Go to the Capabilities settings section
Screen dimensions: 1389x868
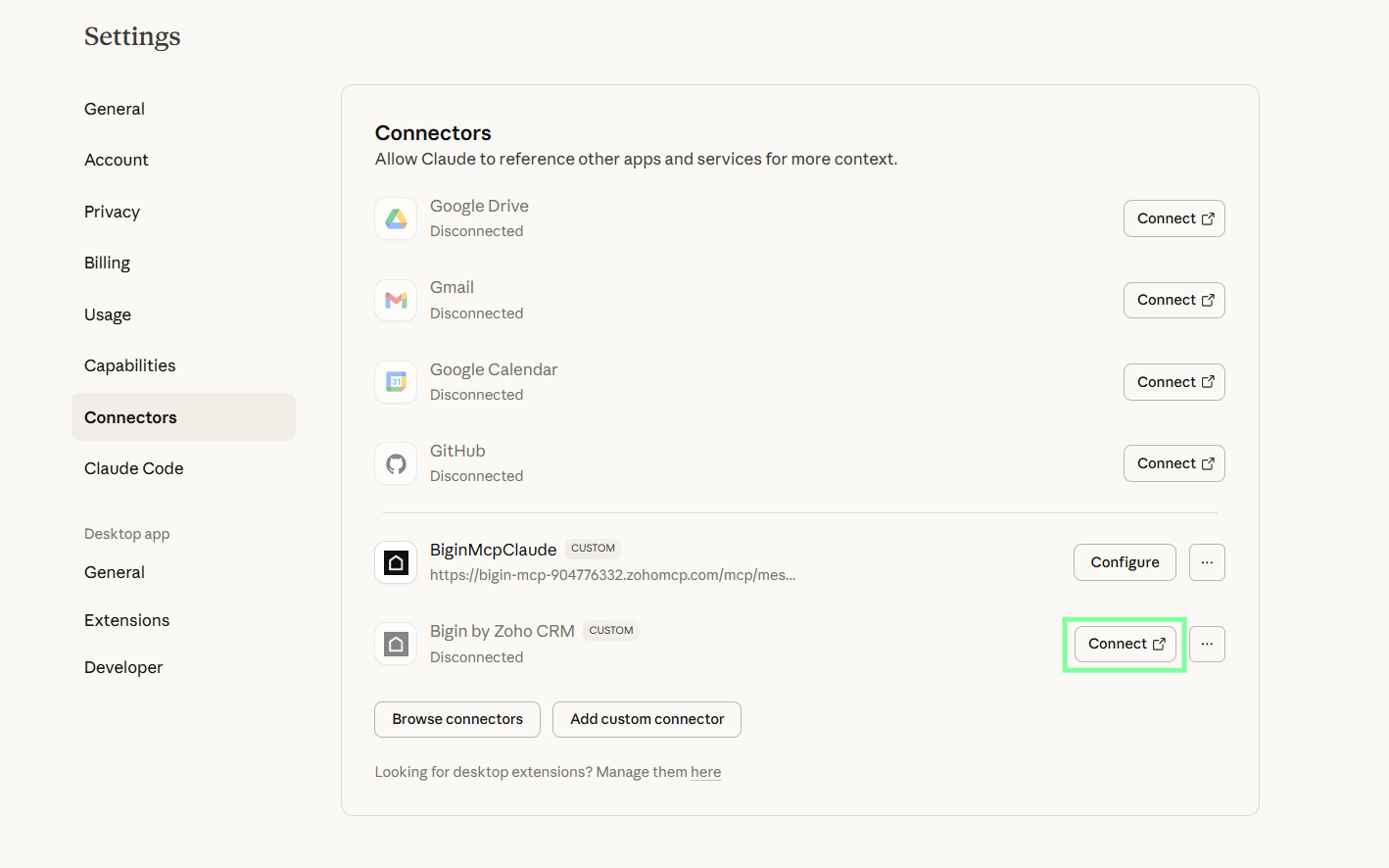[130, 365]
